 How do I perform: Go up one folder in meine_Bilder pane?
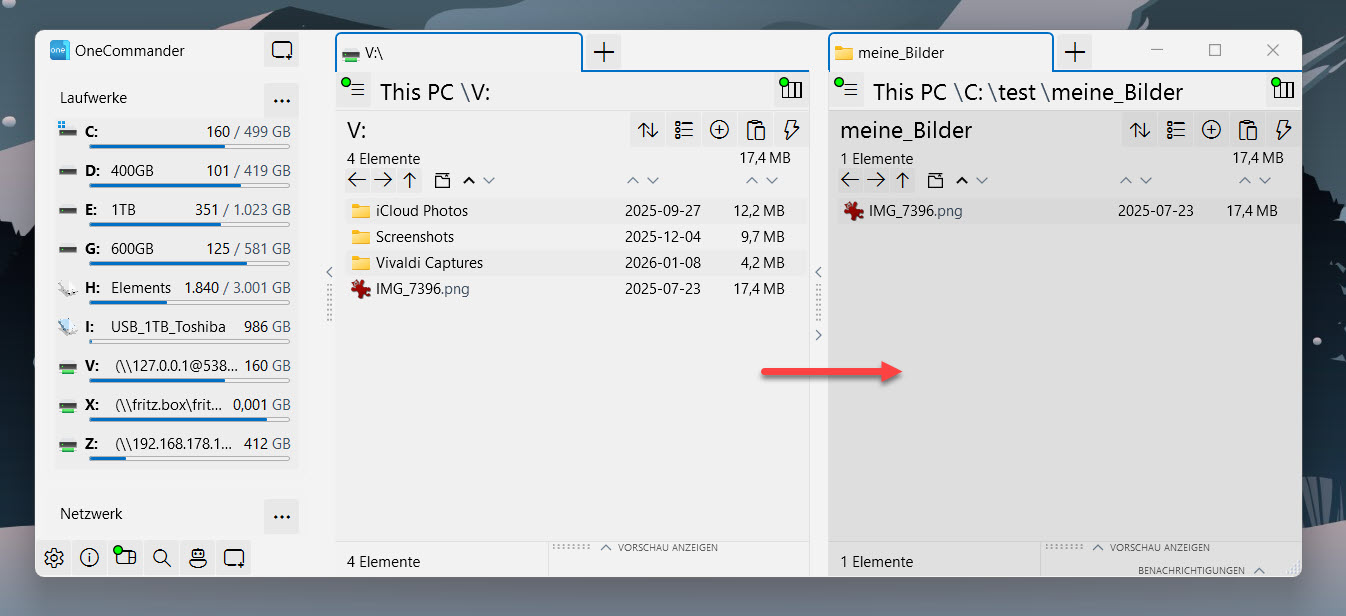903,181
